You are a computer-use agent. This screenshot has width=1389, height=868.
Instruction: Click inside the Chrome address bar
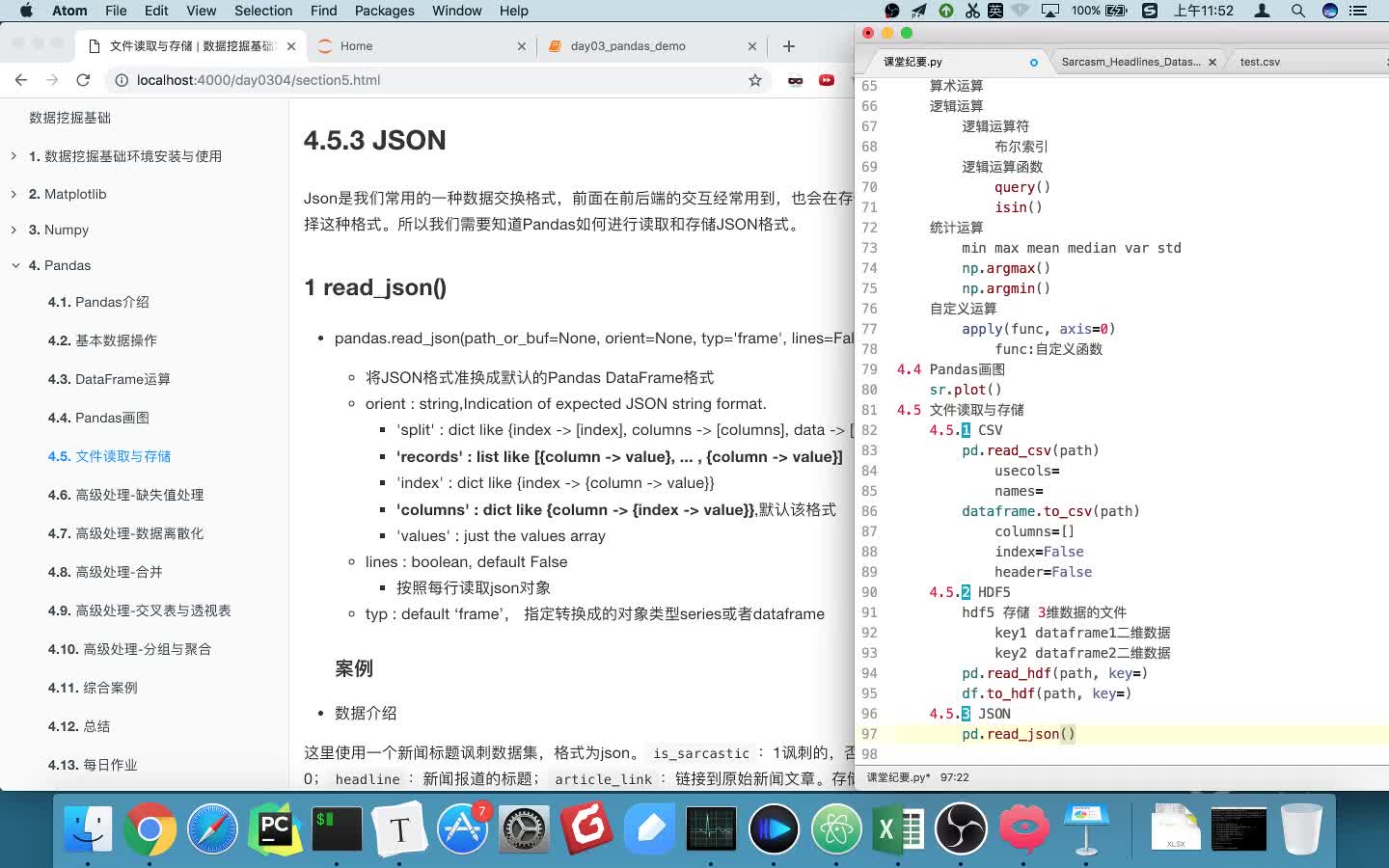pyautogui.click(x=386, y=80)
